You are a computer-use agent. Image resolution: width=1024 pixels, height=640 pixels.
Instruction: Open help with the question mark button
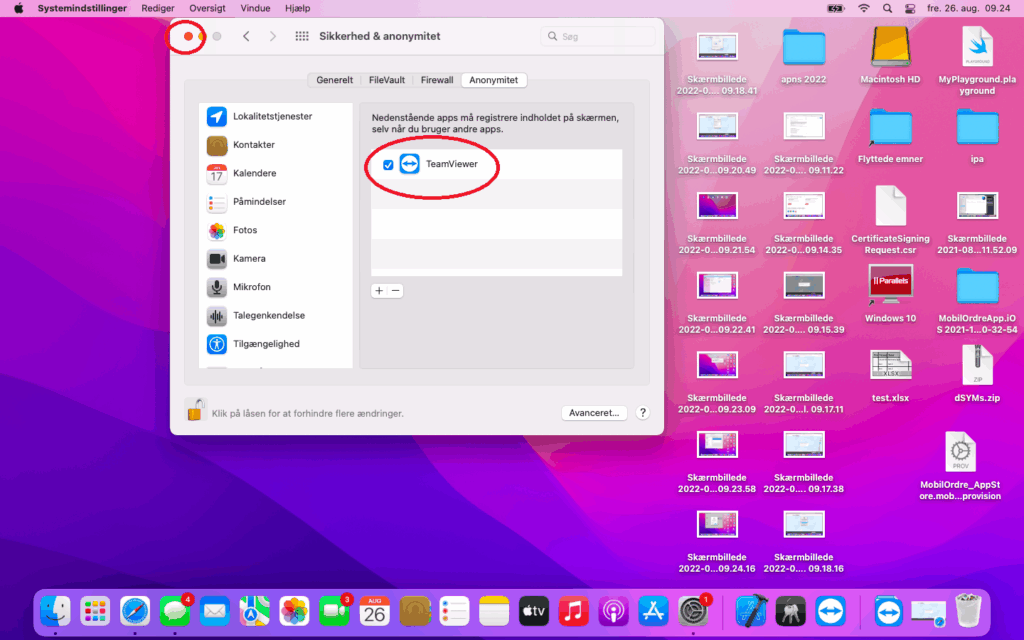click(642, 412)
